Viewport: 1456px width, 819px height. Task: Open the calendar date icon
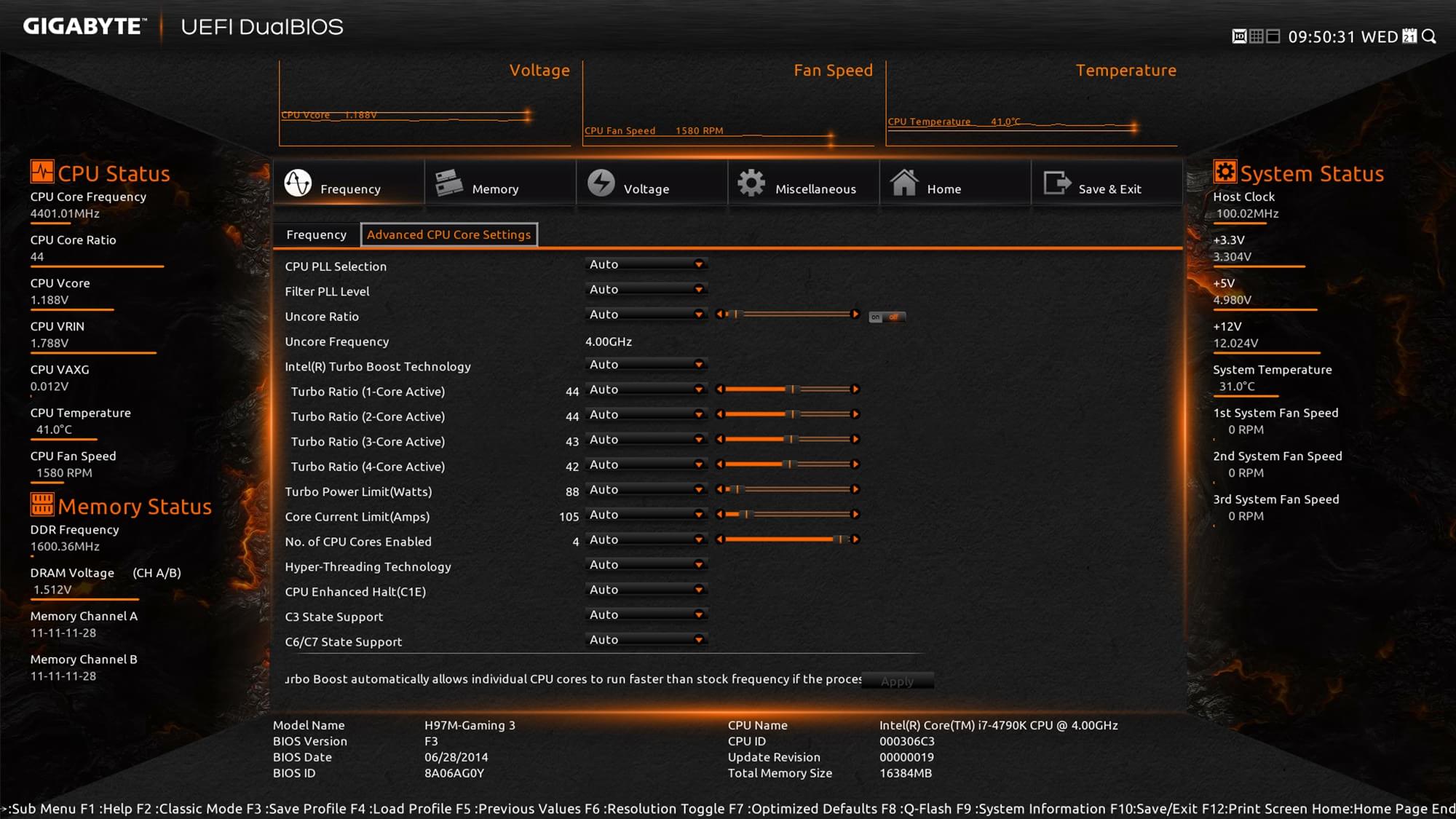(1410, 36)
